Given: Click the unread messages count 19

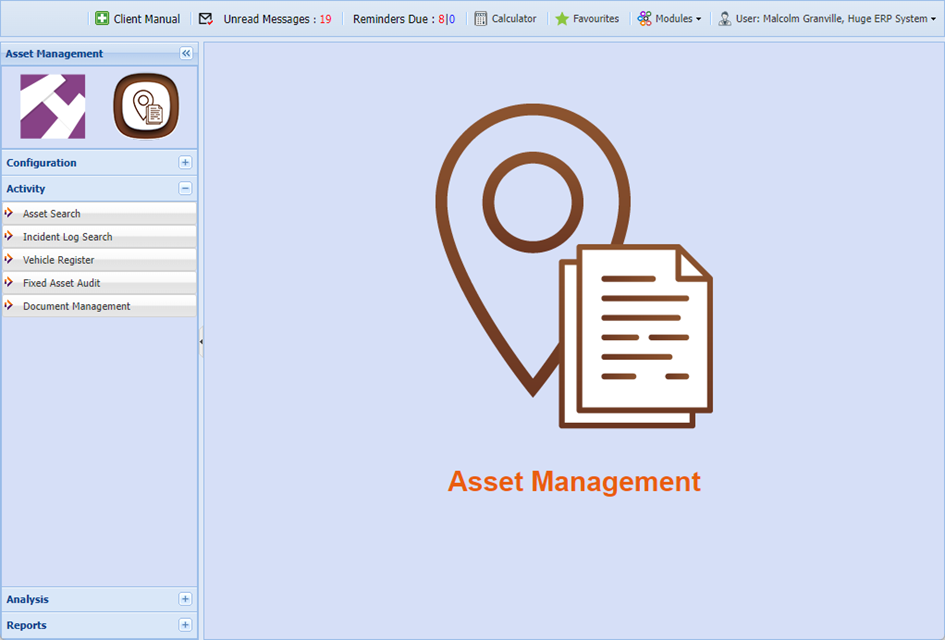Looking at the screenshot, I should coord(325,19).
